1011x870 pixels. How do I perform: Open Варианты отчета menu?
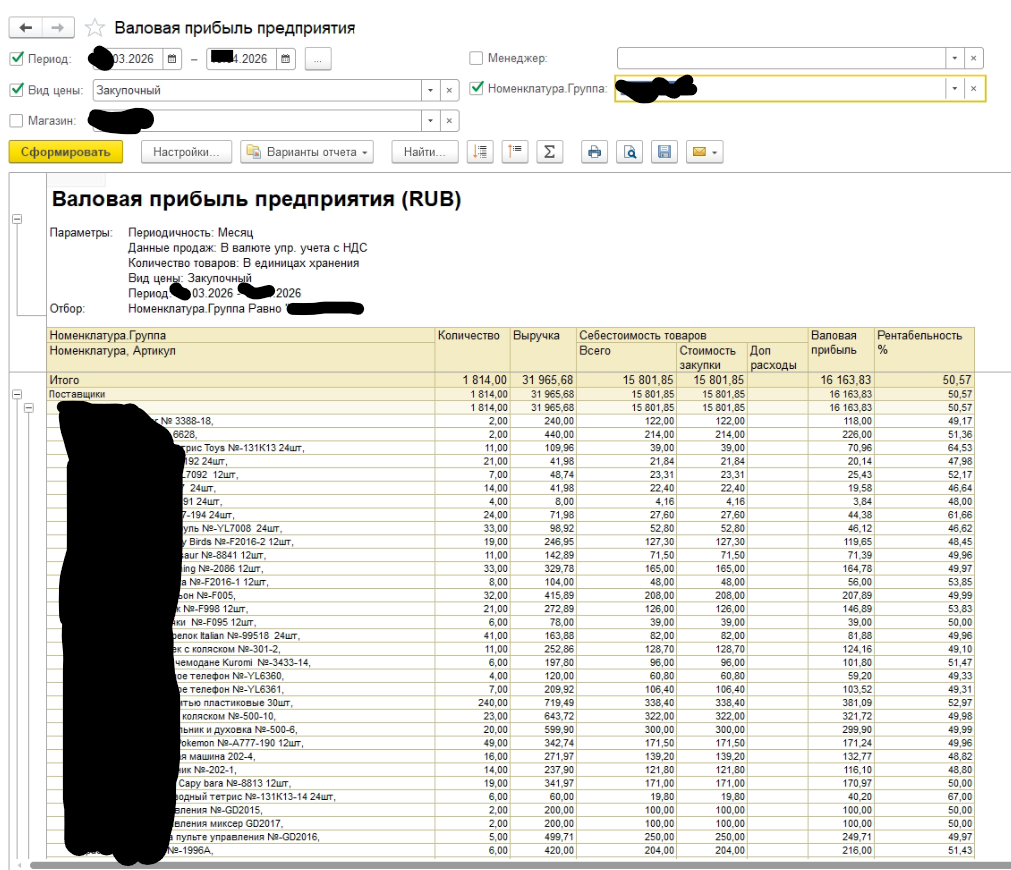306,152
